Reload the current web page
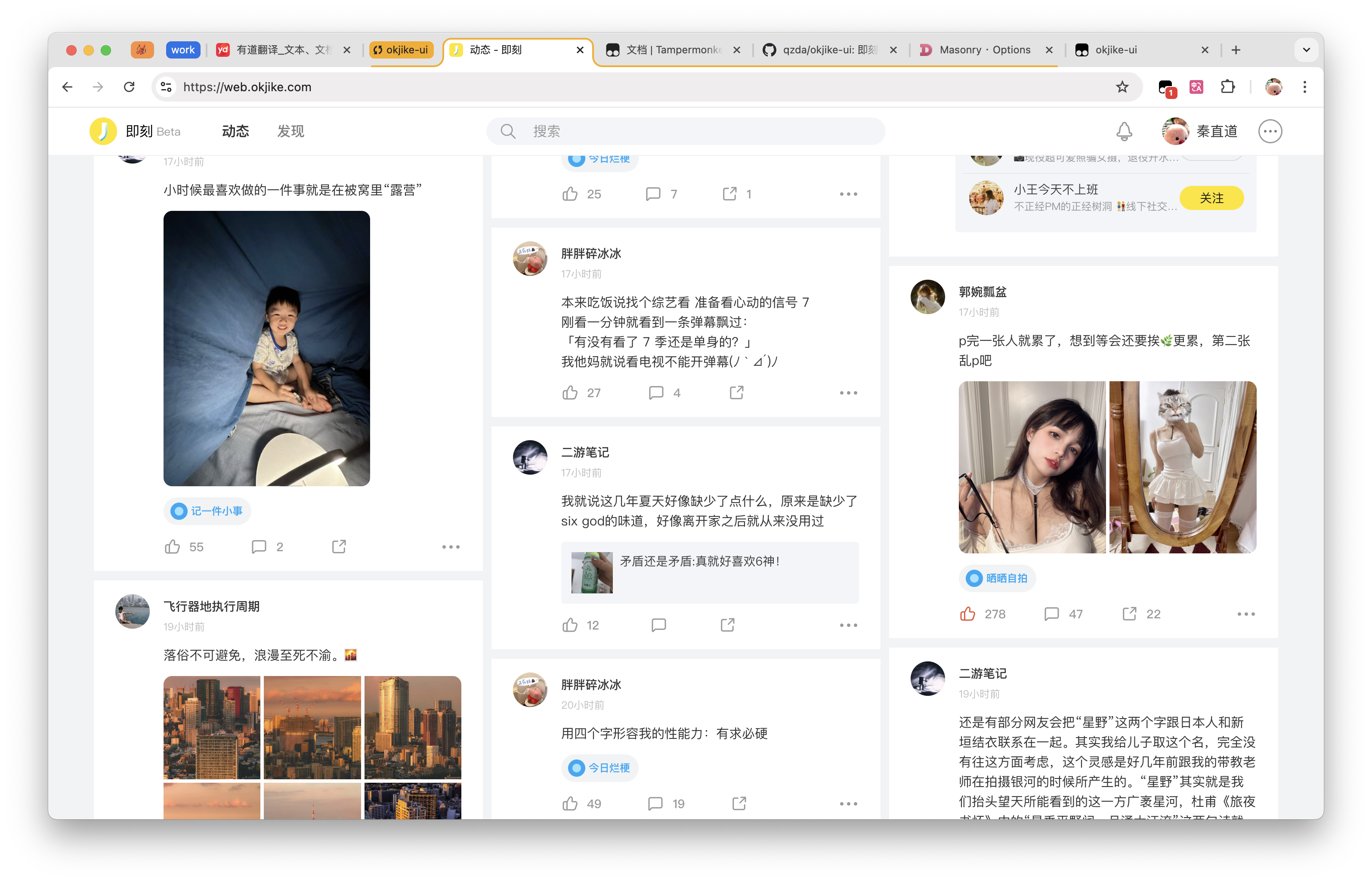The width and height of the screenshot is (1372, 883). pos(130,87)
